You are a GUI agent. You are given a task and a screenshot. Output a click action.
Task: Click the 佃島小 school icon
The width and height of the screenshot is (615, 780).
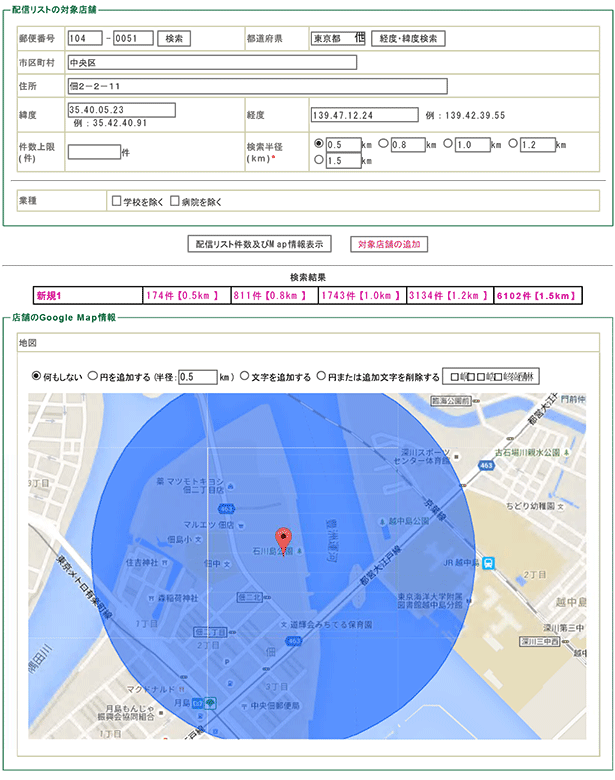click(x=198, y=539)
